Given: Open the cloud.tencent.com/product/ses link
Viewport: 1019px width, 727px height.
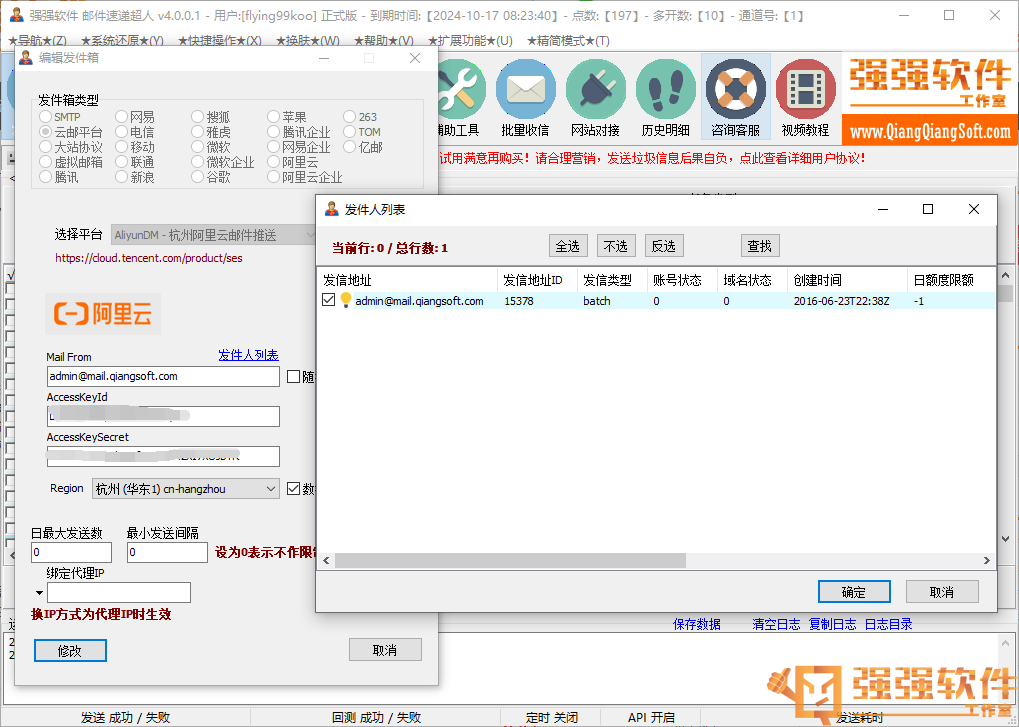Looking at the screenshot, I should pos(149,258).
